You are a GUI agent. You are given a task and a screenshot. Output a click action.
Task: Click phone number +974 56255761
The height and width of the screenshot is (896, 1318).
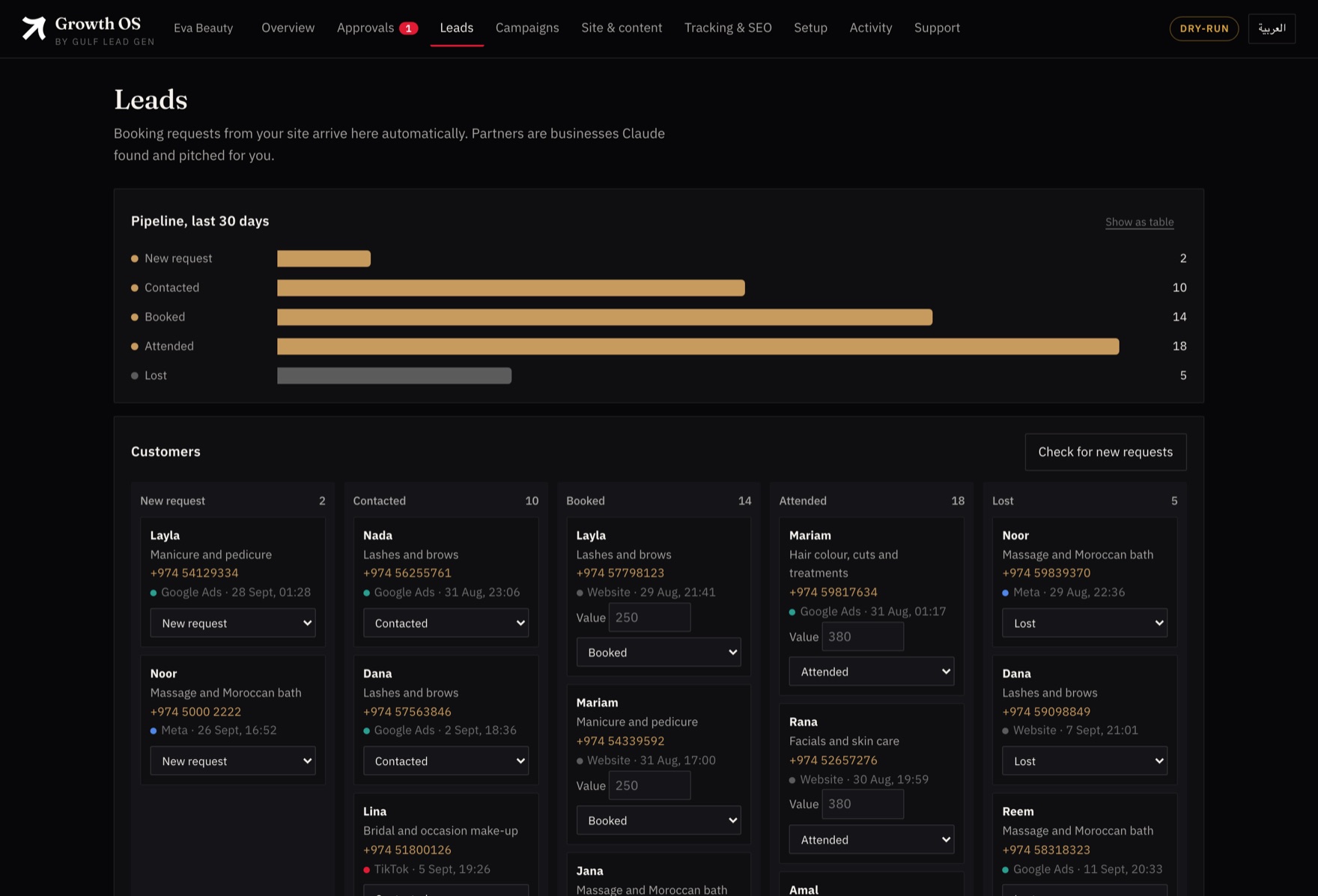pos(407,573)
